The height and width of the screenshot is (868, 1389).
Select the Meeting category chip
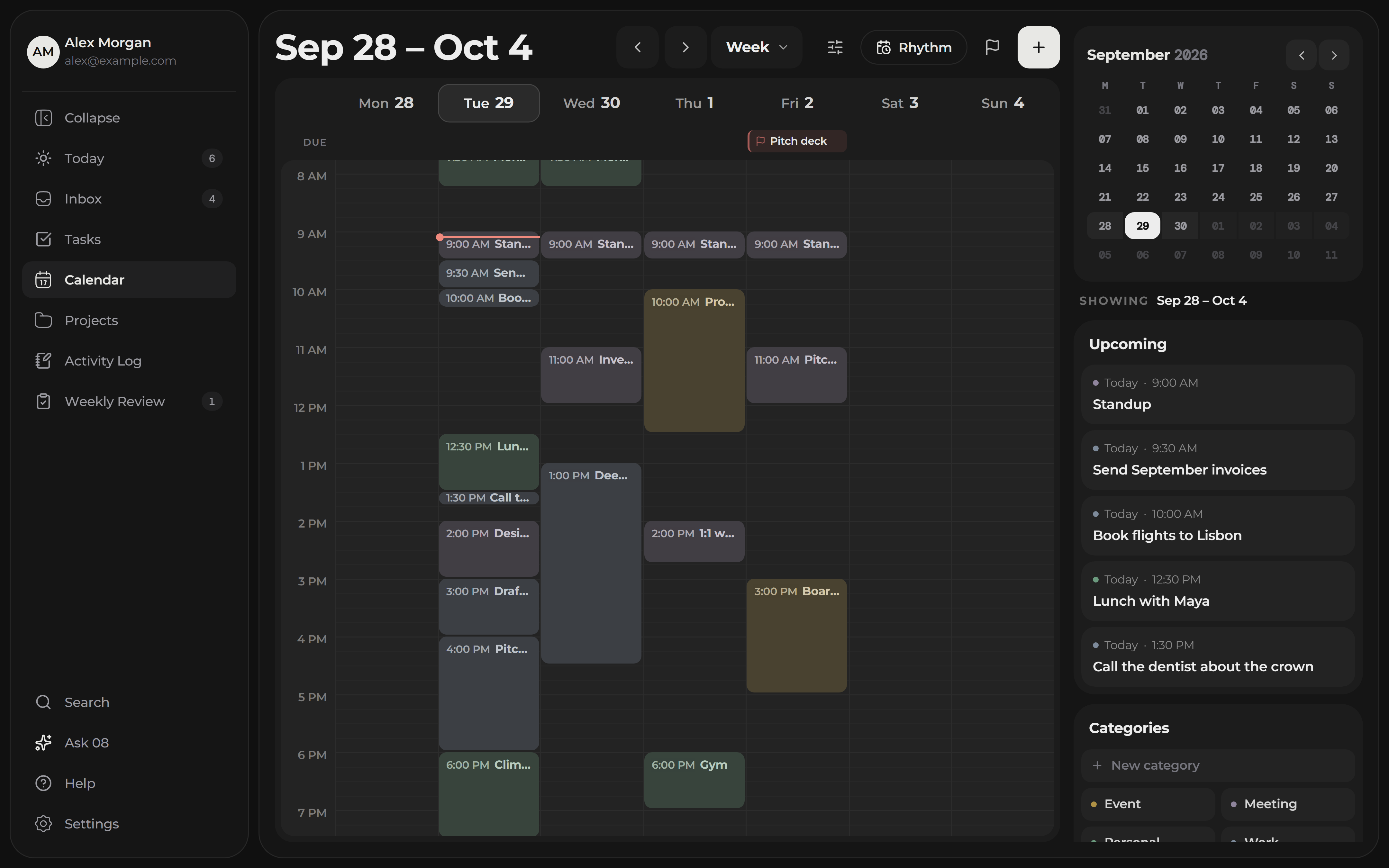click(x=1288, y=804)
